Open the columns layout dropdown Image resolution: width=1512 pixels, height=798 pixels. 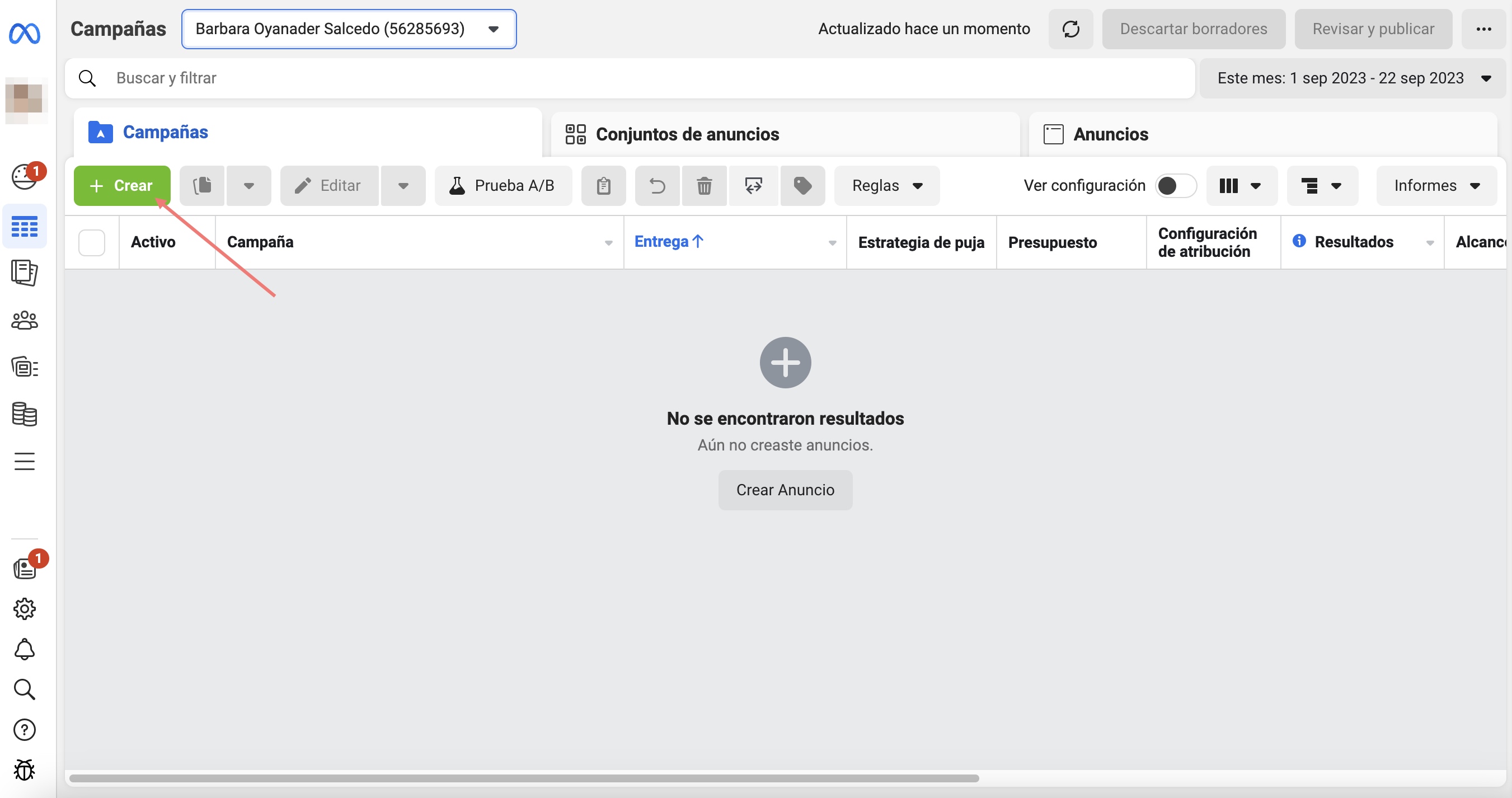pos(1241,186)
